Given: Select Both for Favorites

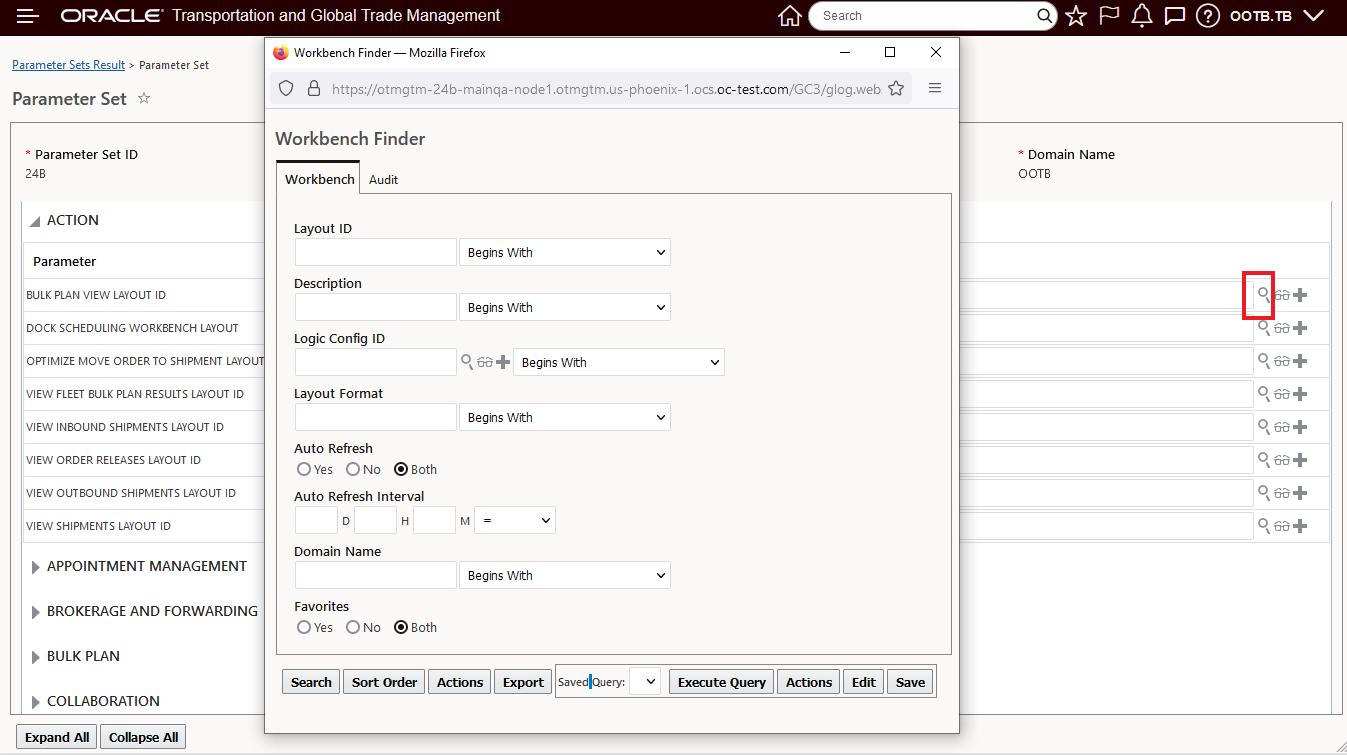Looking at the screenshot, I should pyautogui.click(x=401, y=627).
